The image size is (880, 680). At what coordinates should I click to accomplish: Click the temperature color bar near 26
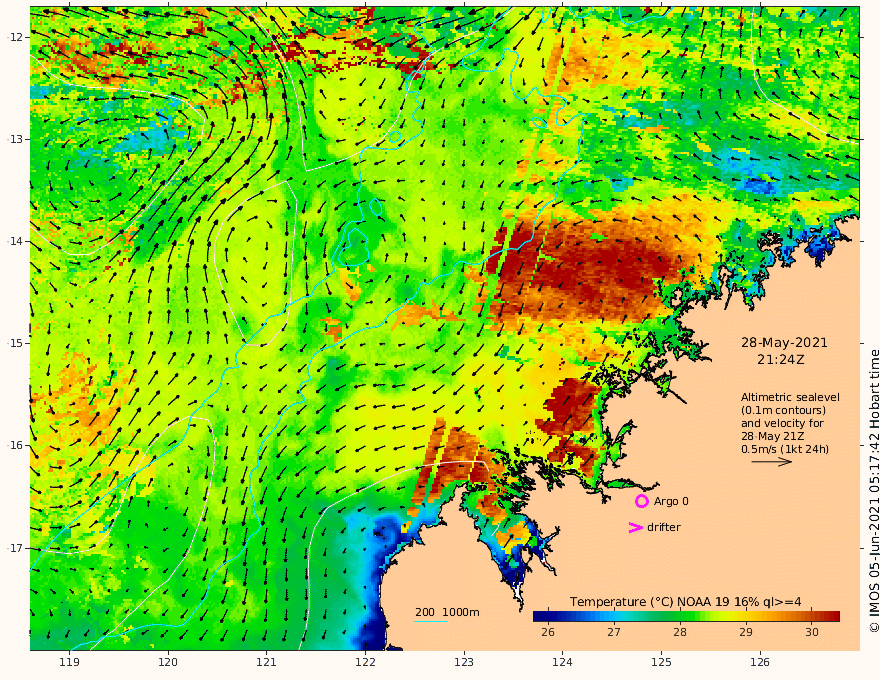click(548, 616)
